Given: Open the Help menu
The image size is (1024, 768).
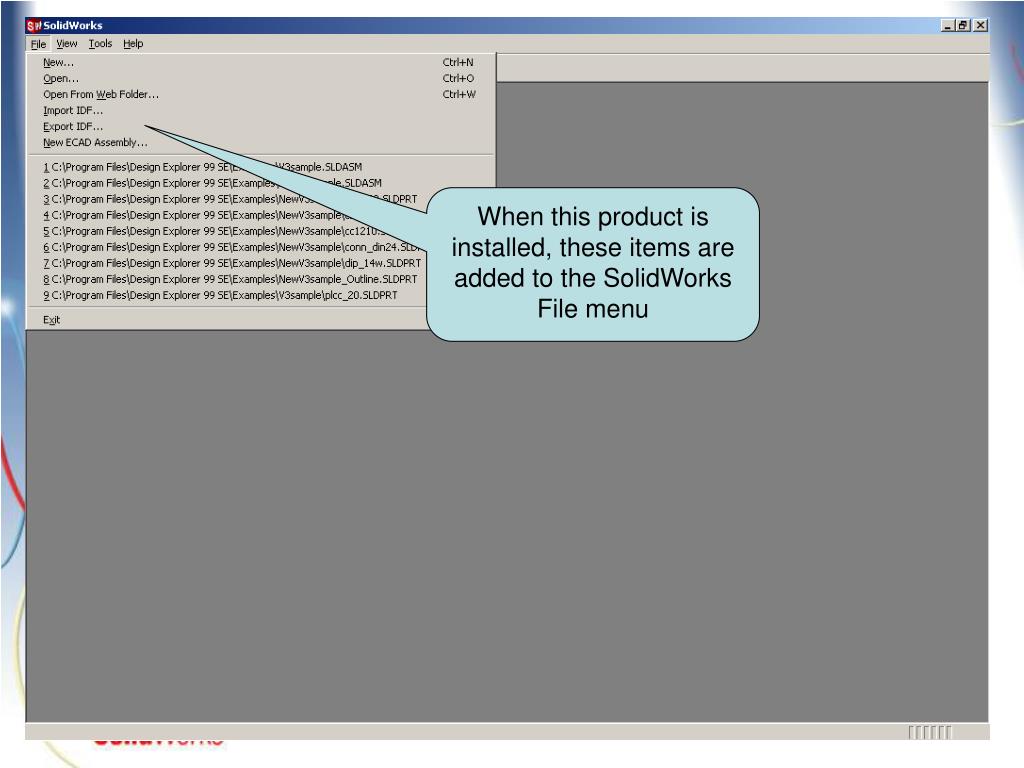Looking at the screenshot, I should point(133,44).
